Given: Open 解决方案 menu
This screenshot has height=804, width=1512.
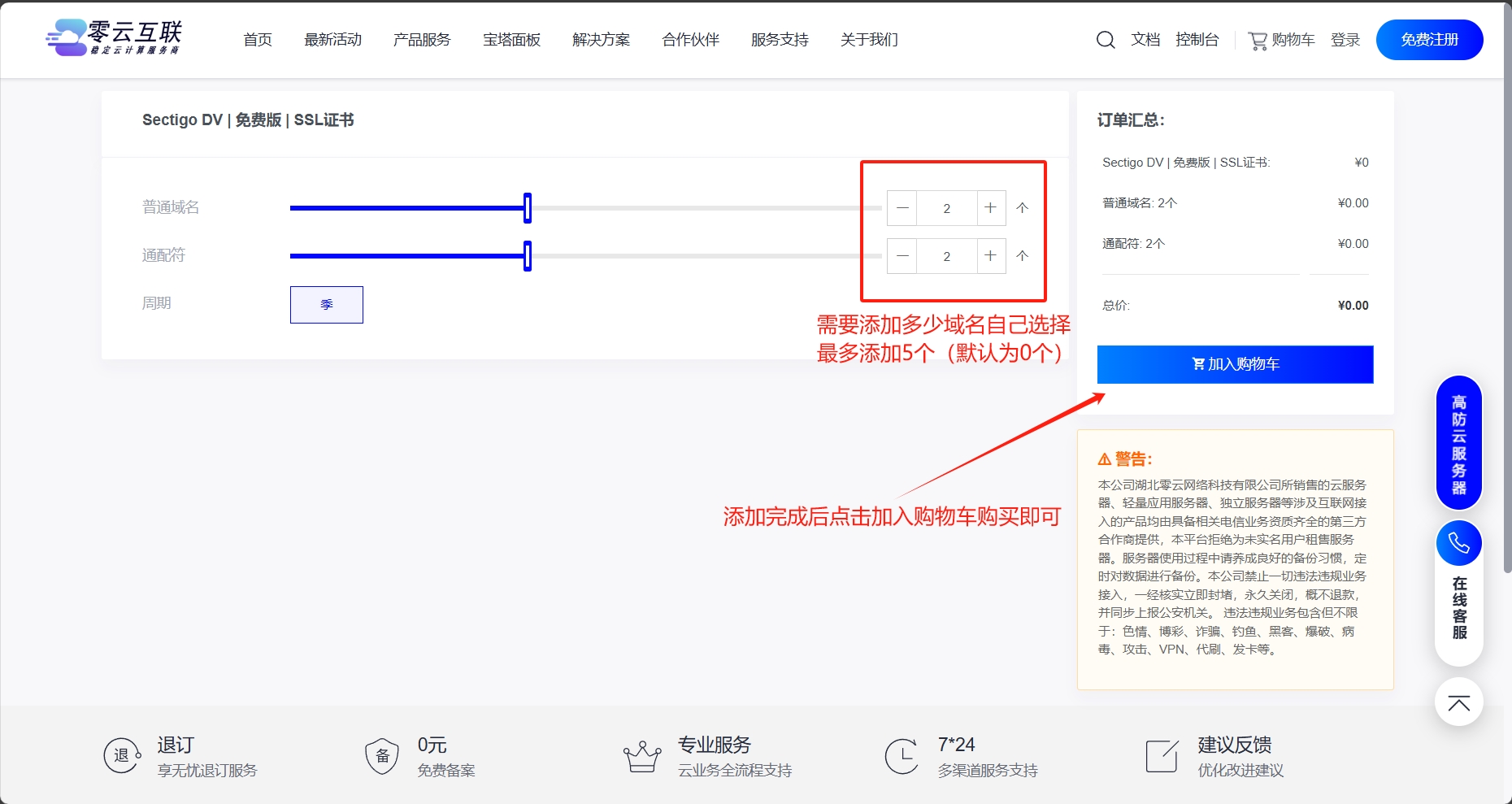Looking at the screenshot, I should click(x=601, y=40).
